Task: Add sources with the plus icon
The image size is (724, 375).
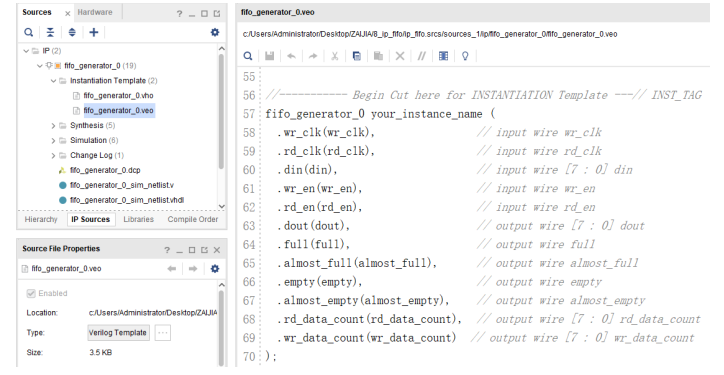Action: tap(94, 32)
